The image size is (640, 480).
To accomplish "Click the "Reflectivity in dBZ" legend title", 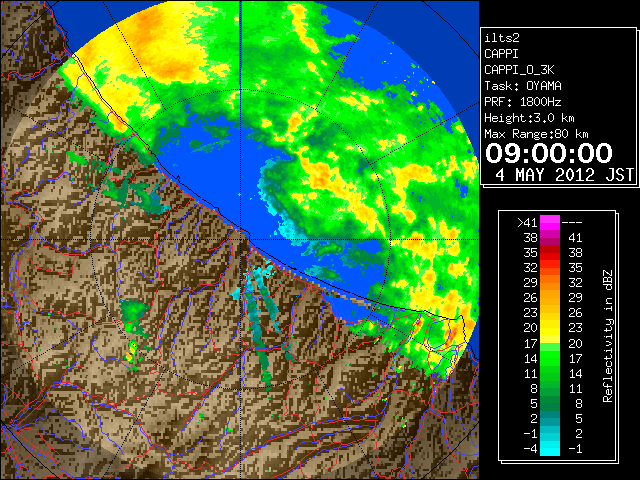I will tap(608, 336).
